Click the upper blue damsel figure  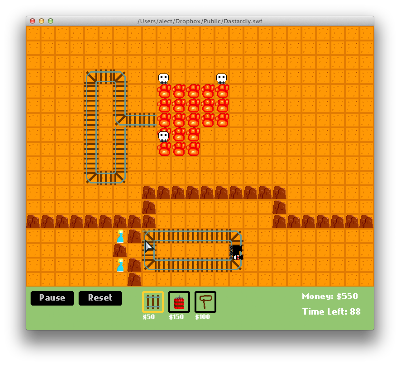(x=120, y=236)
